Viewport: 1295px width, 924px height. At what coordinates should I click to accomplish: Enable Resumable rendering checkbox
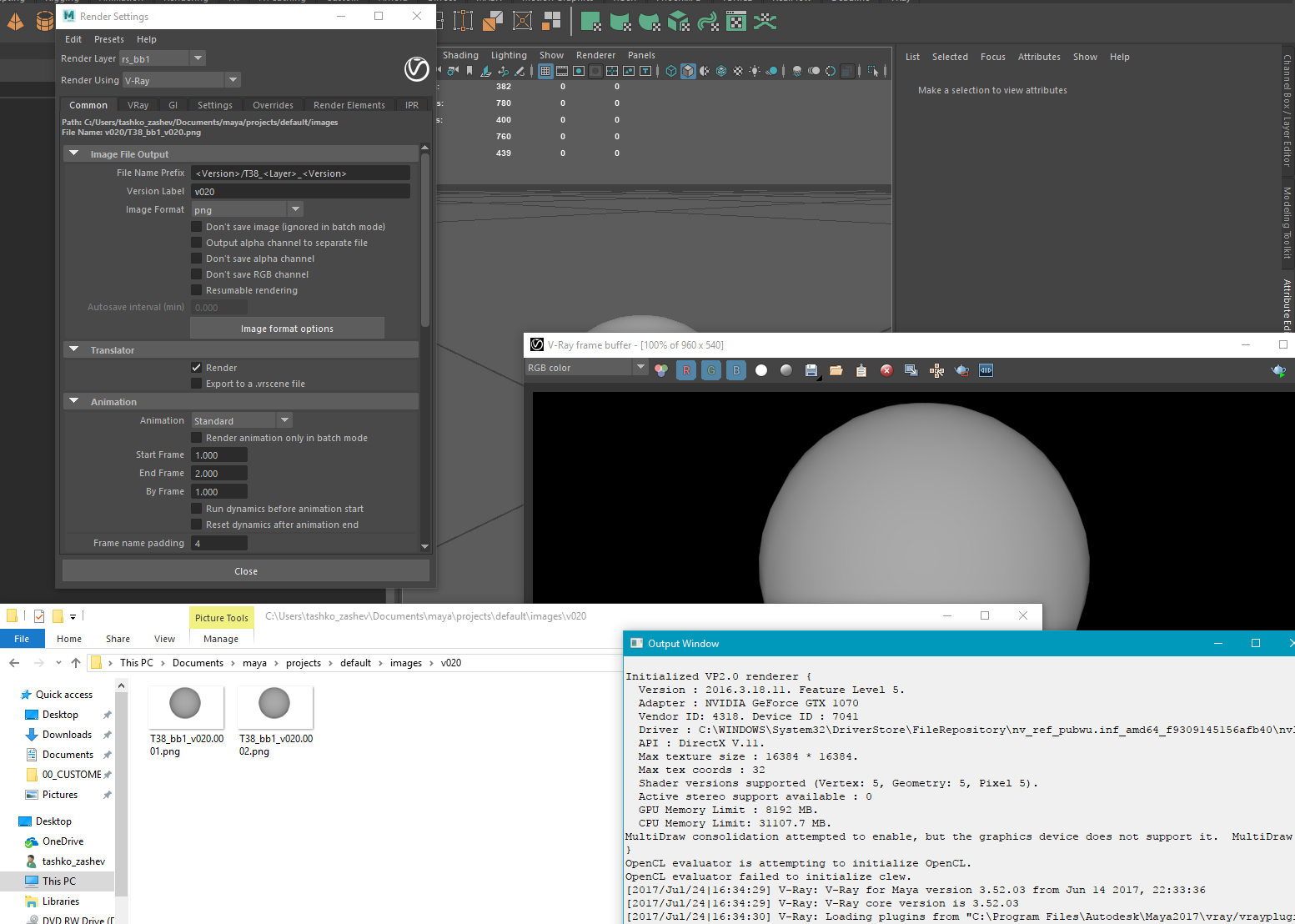coord(197,290)
